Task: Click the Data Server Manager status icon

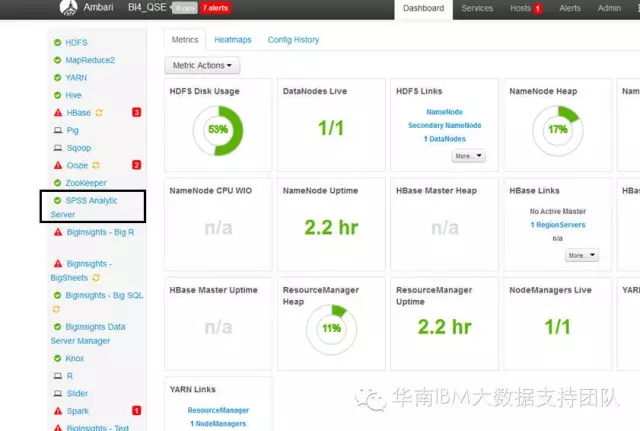Action: 58,327
